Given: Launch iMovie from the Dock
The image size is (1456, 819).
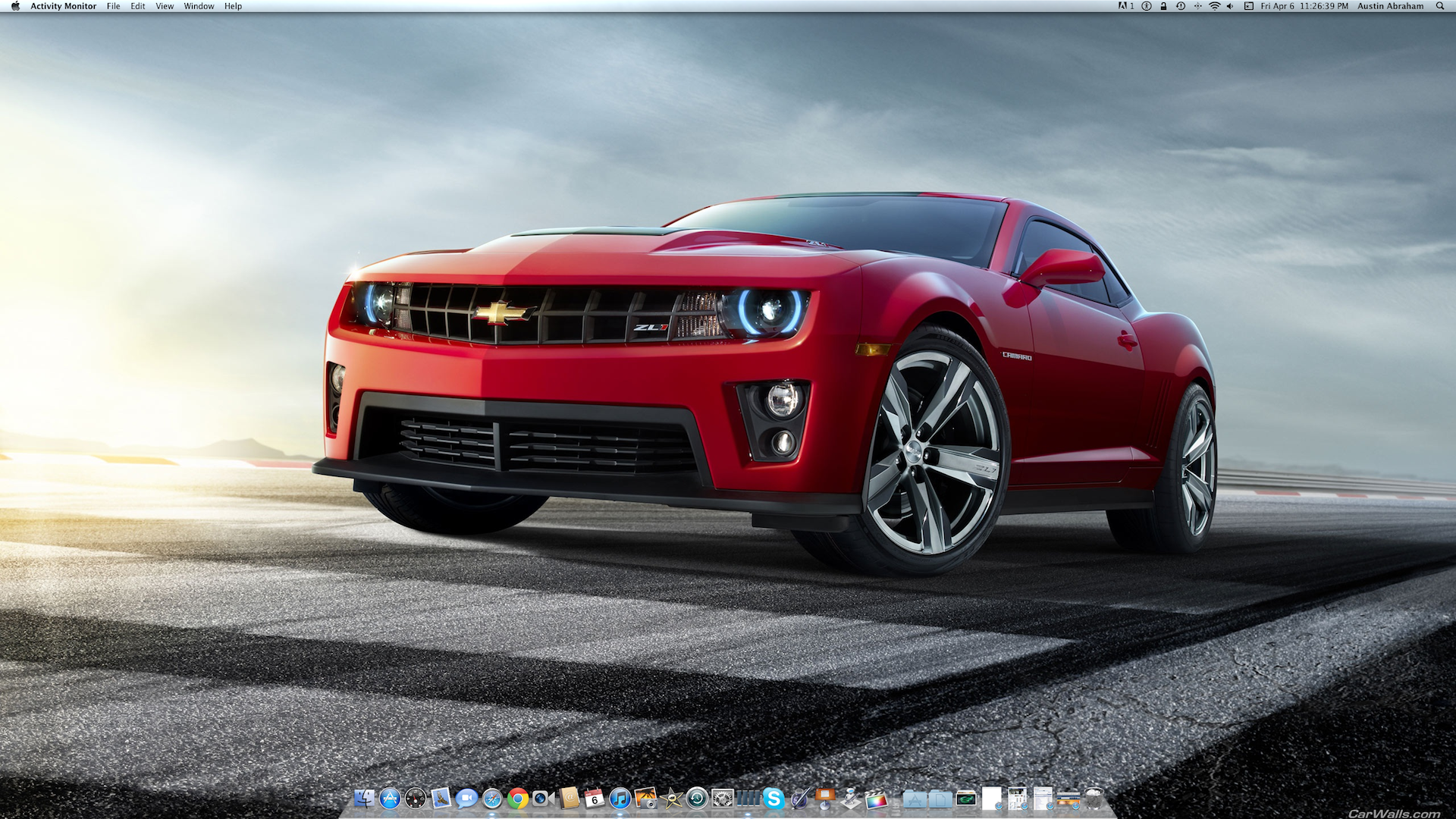Looking at the screenshot, I should pyautogui.click(x=671, y=798).
